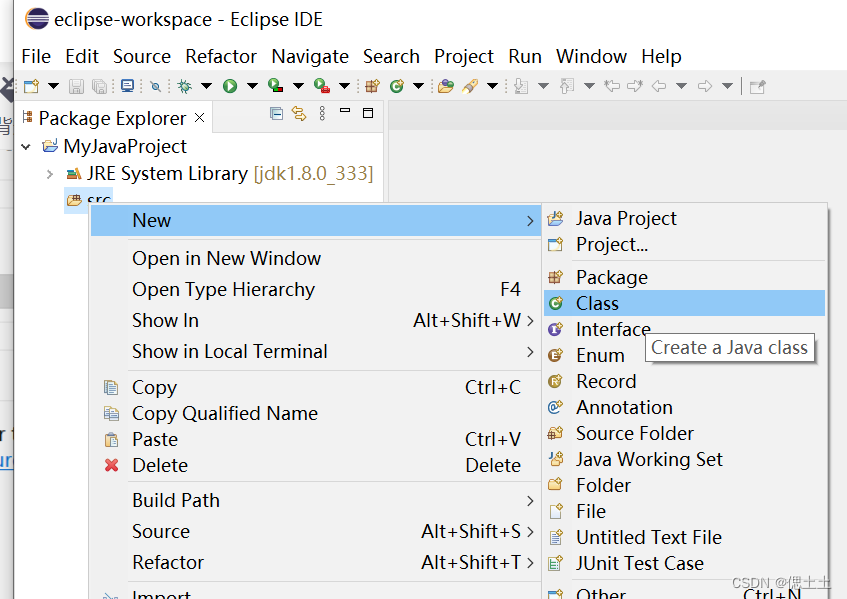This screenshot has height=599, width=847.
Task: Open the Refactor menu in menu bar
Action: pyautogui.click(x=221, y=56)
